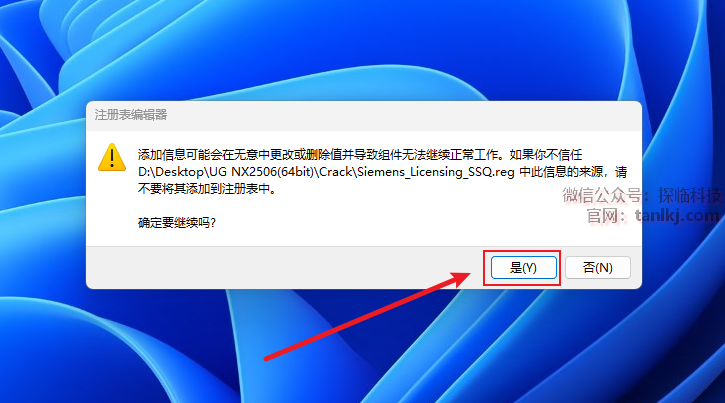This screenshot has height=403, width=725.
Task: Click the red arrow annotation tip
Action: click(466, 275)
